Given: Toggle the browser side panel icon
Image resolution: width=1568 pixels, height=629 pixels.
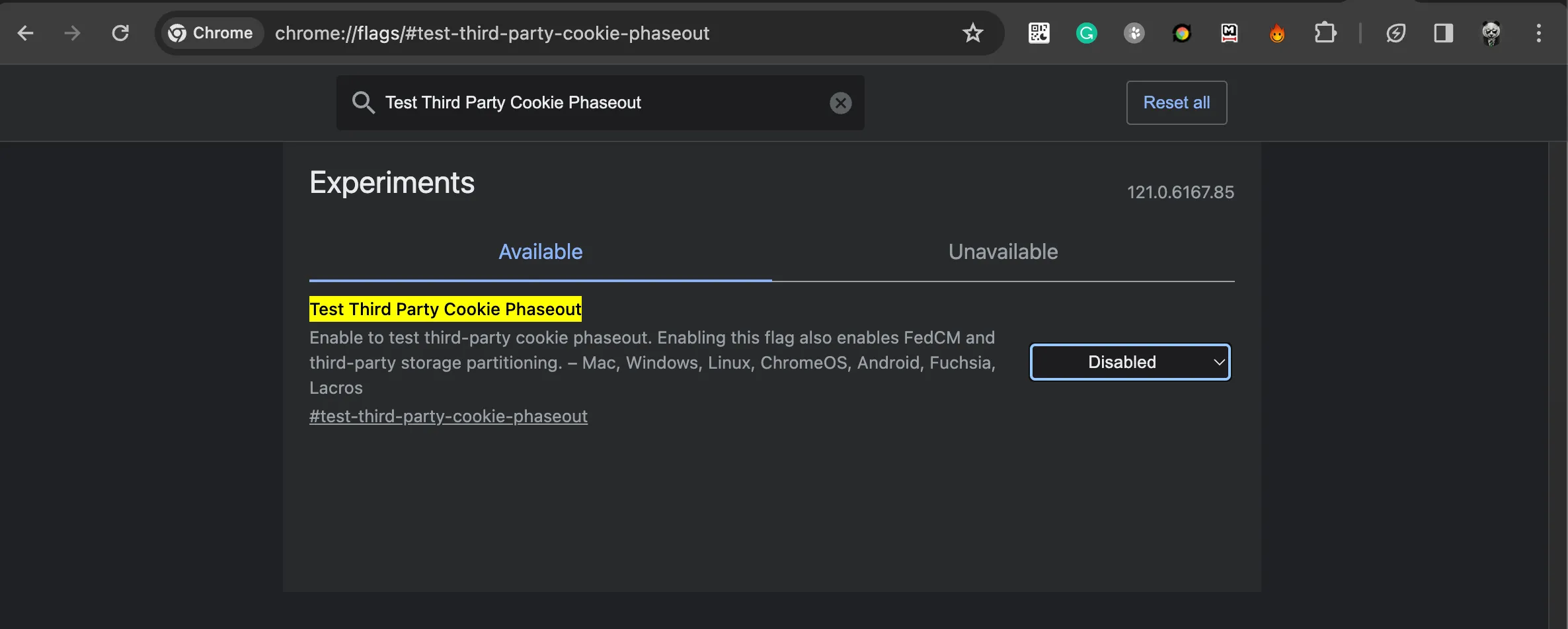Looking at the screenshot, I should point(1443,33).
